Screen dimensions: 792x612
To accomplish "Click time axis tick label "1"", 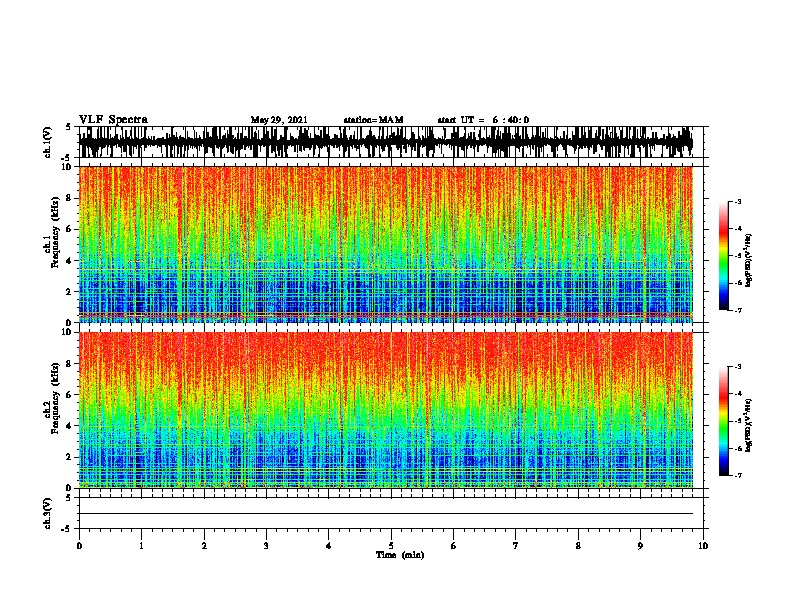I will point(141,546).
